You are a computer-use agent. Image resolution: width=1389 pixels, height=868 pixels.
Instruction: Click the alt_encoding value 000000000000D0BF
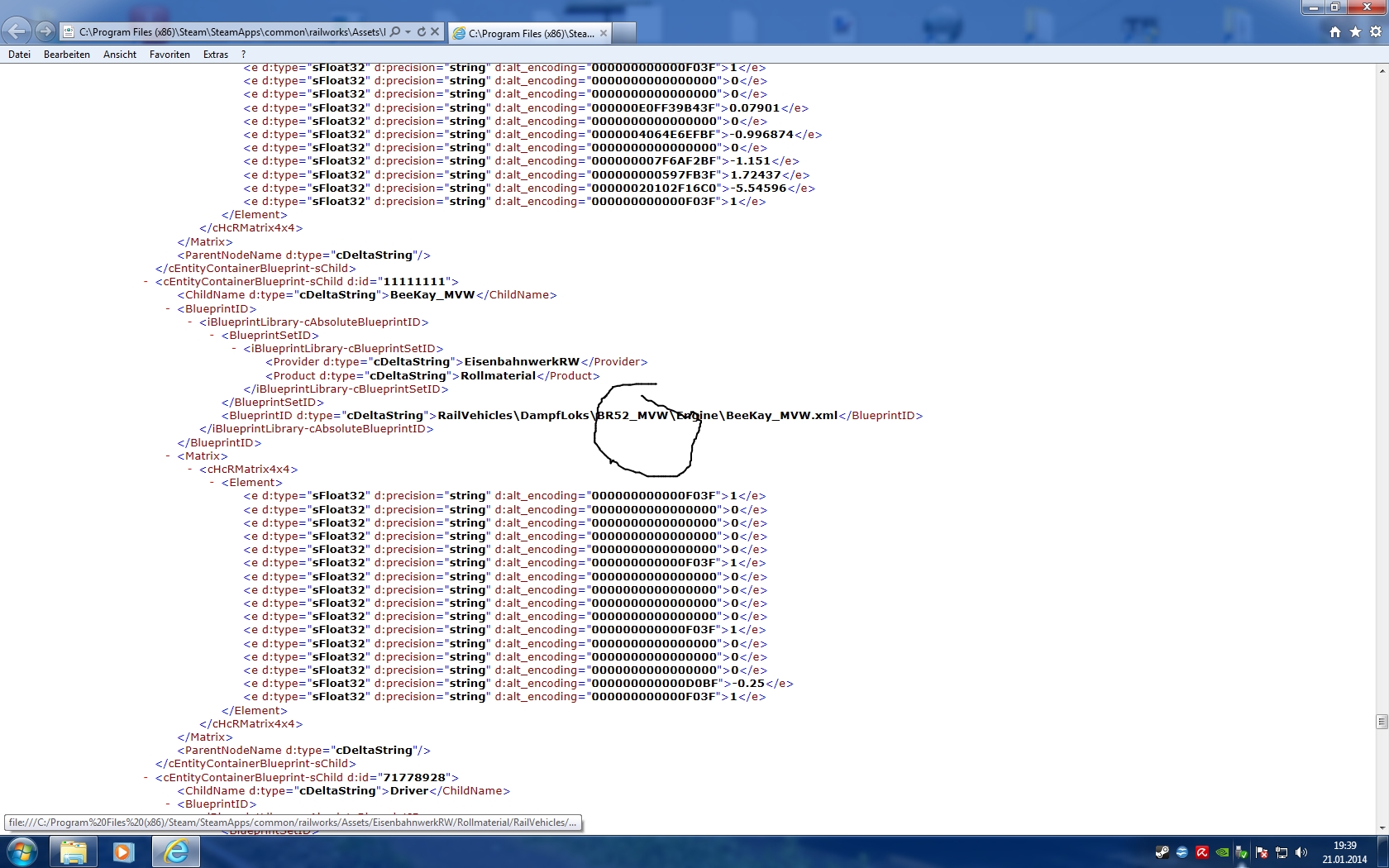click(654, 684)
